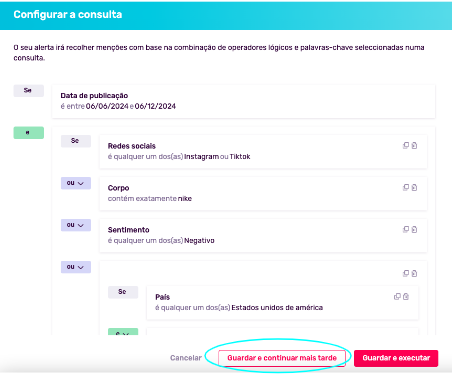Click Guardar e executar button

click(396, 358)
